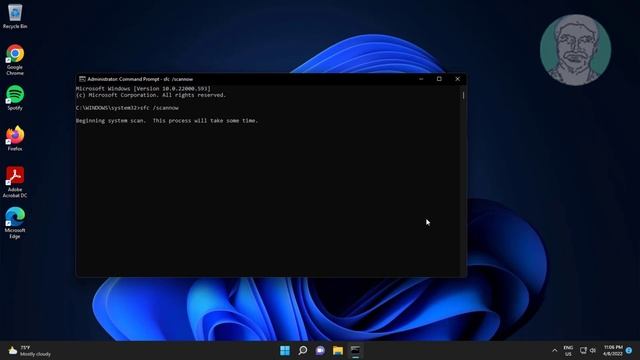Viewport: 640px width, 360px height.
Task: Open the notification badge in the tray
Action: click(x=629, y=350)
